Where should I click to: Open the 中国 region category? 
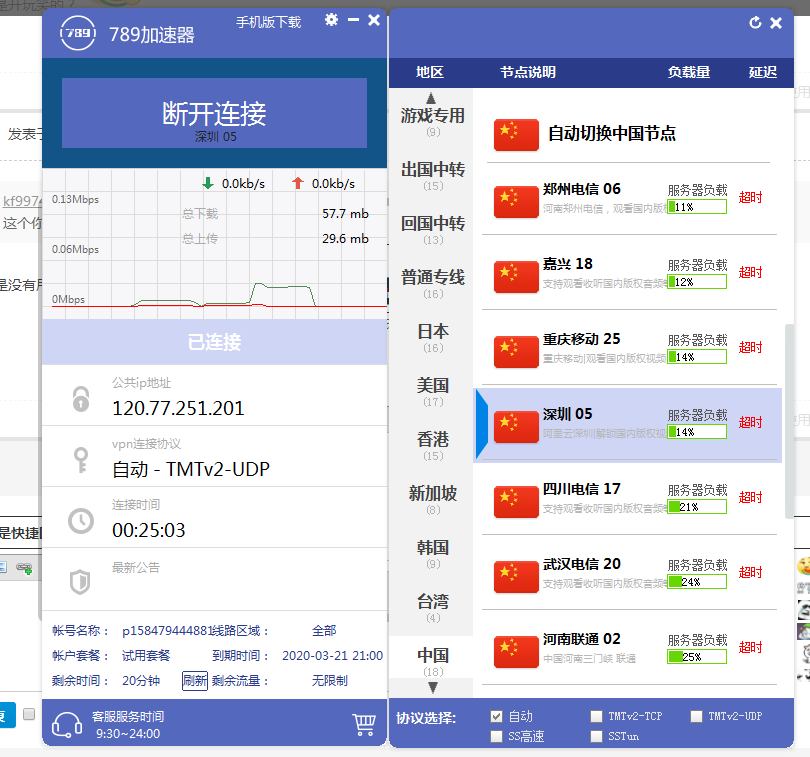coord(433,661)
